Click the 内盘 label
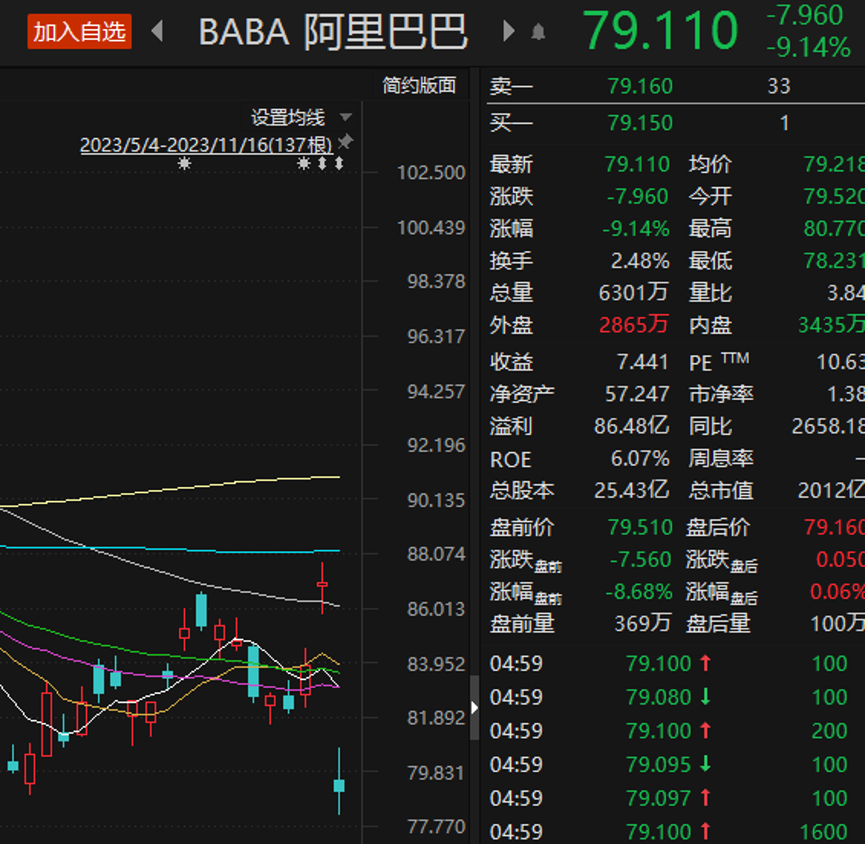The width and height of the screenshot is (866, 845). pyautogui.click(x=710, y=325)
